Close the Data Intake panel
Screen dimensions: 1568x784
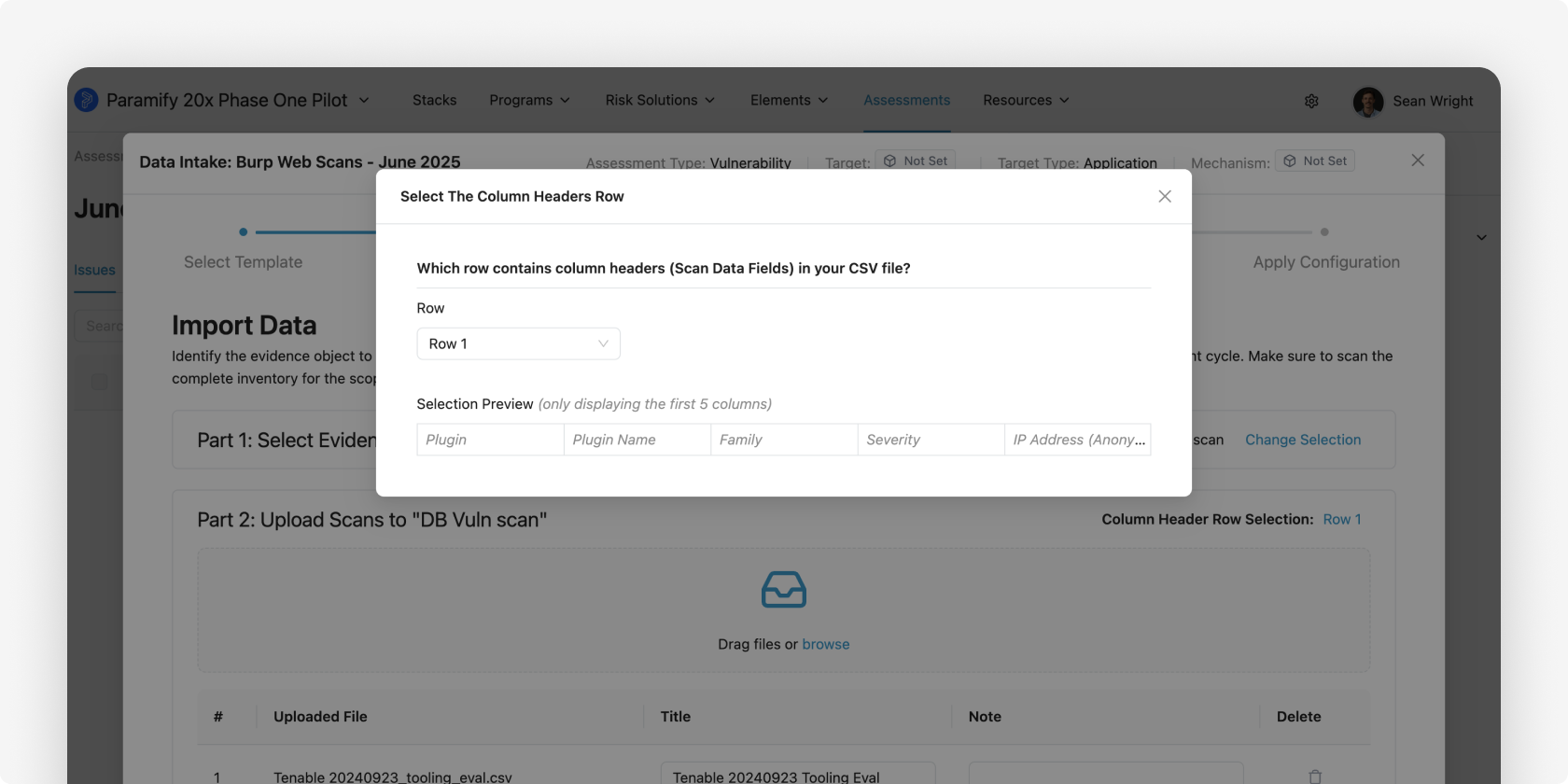point(1418,161)
